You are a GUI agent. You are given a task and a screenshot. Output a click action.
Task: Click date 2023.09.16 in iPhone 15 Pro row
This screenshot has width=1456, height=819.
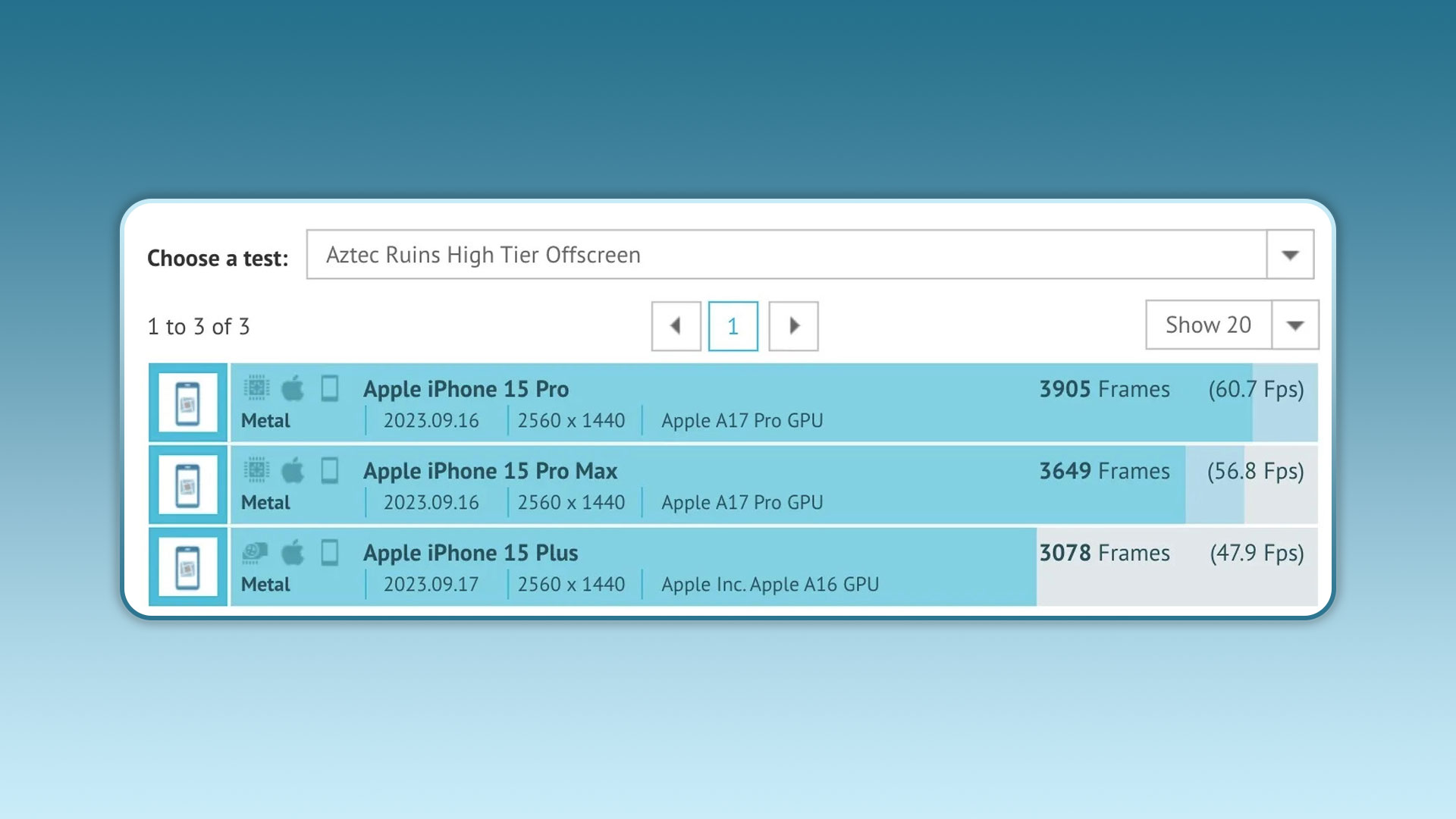431,421
